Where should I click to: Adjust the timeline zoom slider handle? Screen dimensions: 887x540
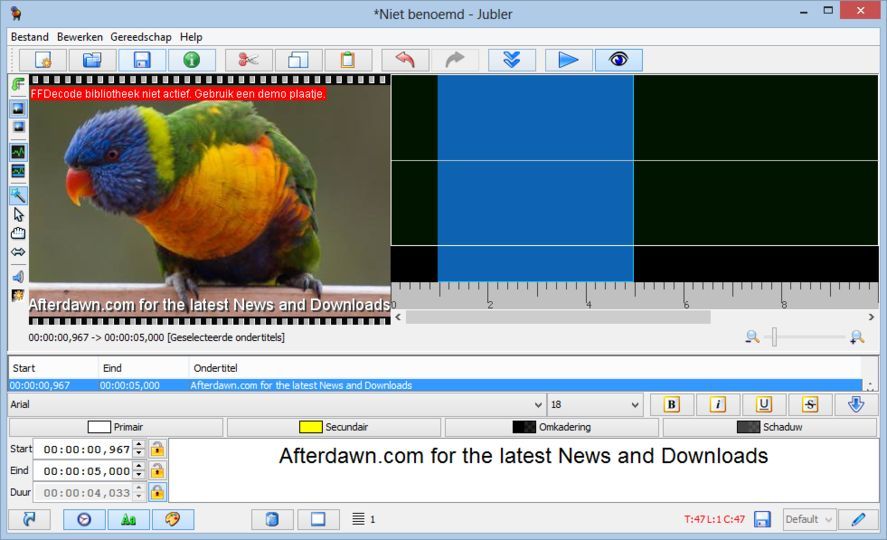(774, 337)
